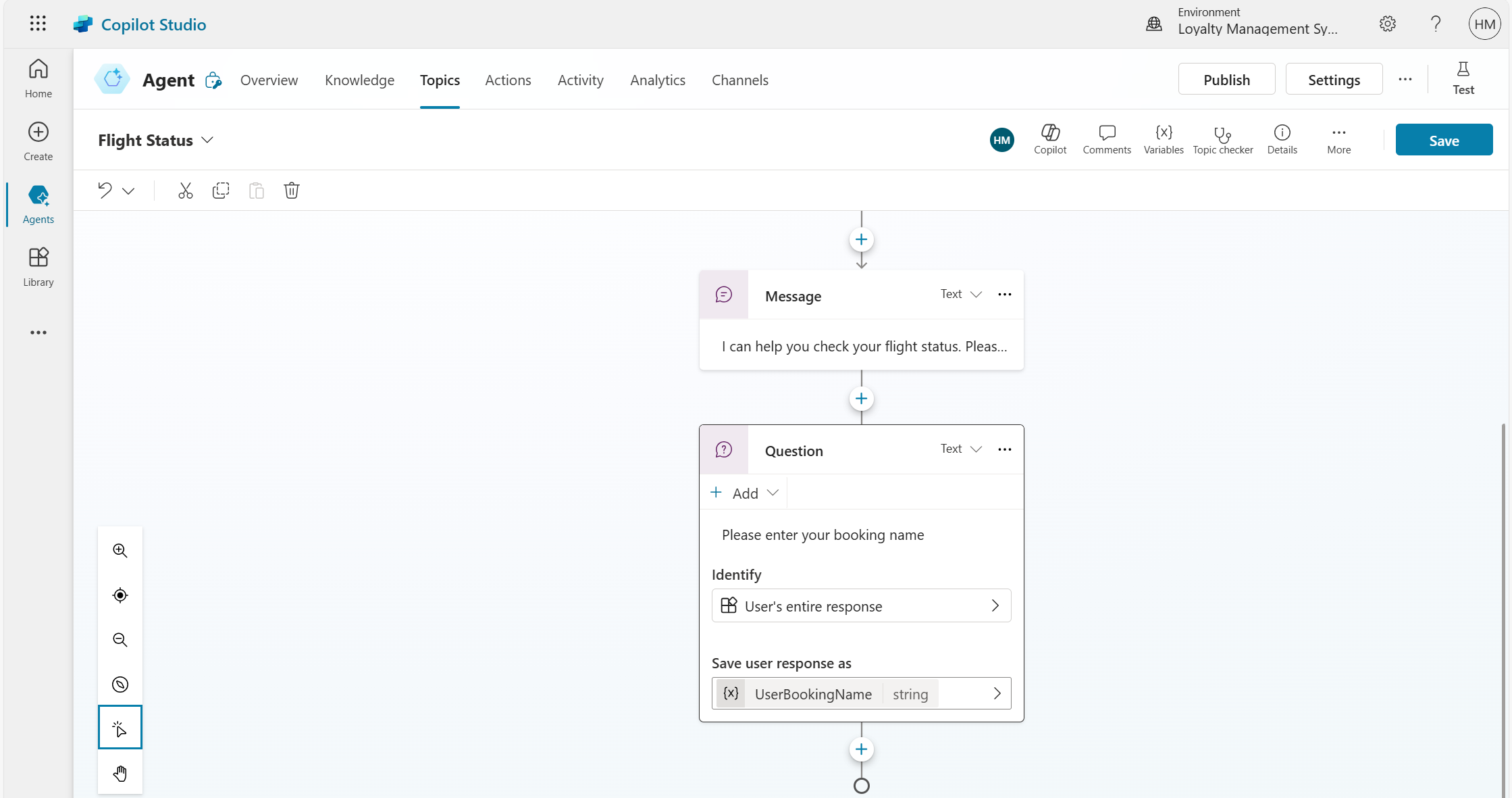This screenshot has width=1512, height=798.
Task: Switch to the Knowledge tab
Action: coord(359,80)
